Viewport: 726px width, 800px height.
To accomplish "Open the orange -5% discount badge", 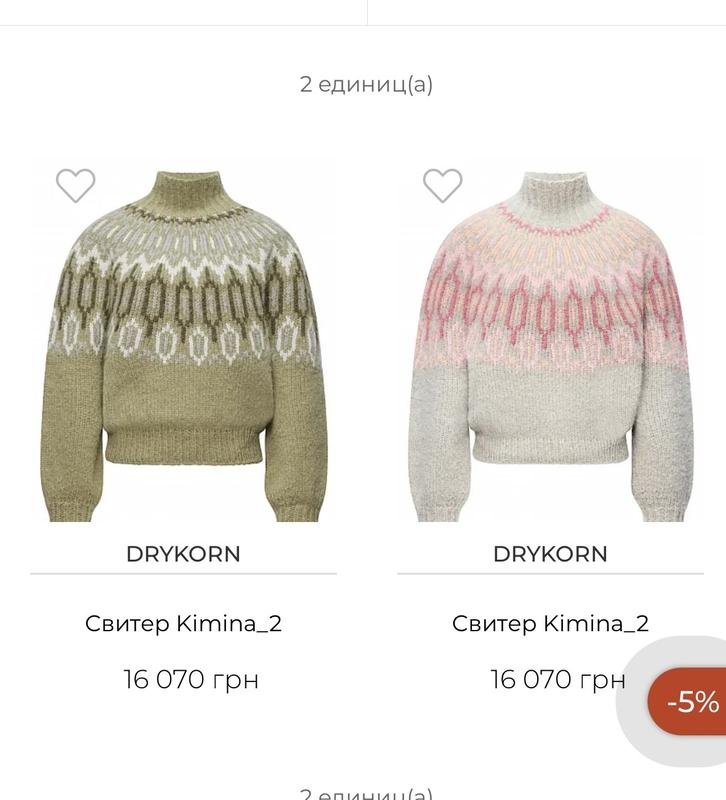I will (x=689, y=702).
